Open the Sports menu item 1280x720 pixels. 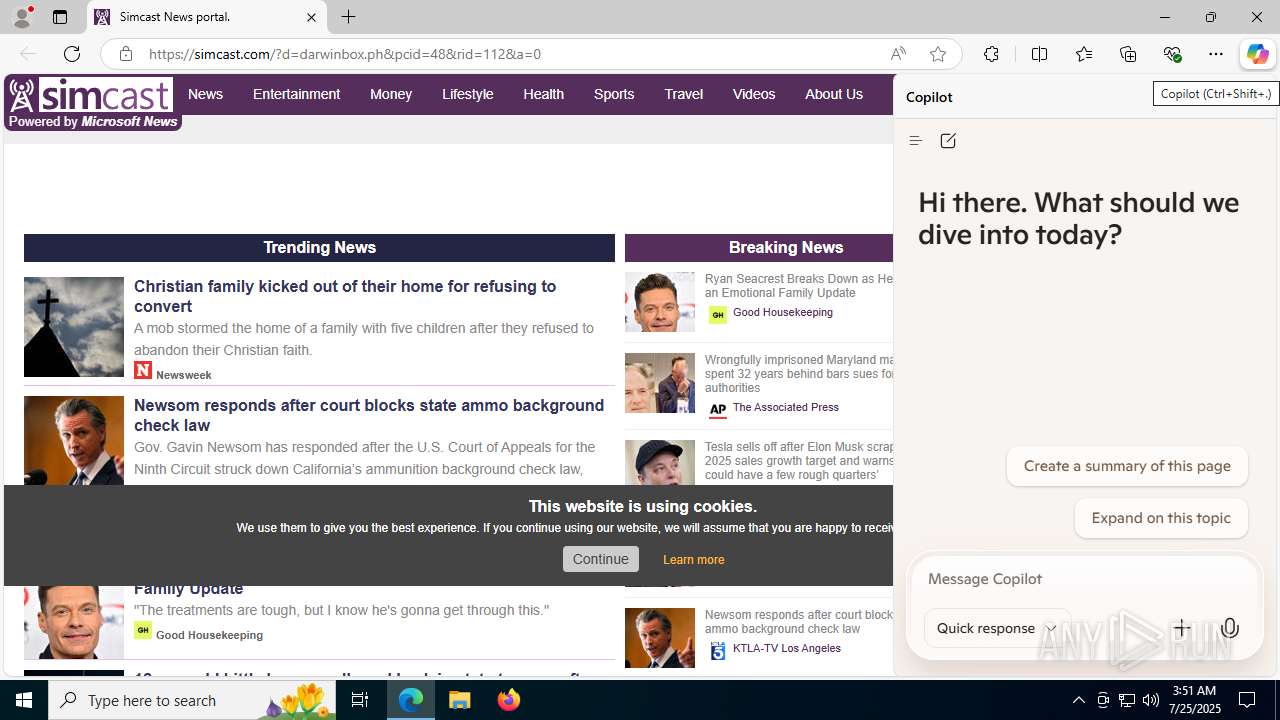[614, 94]
